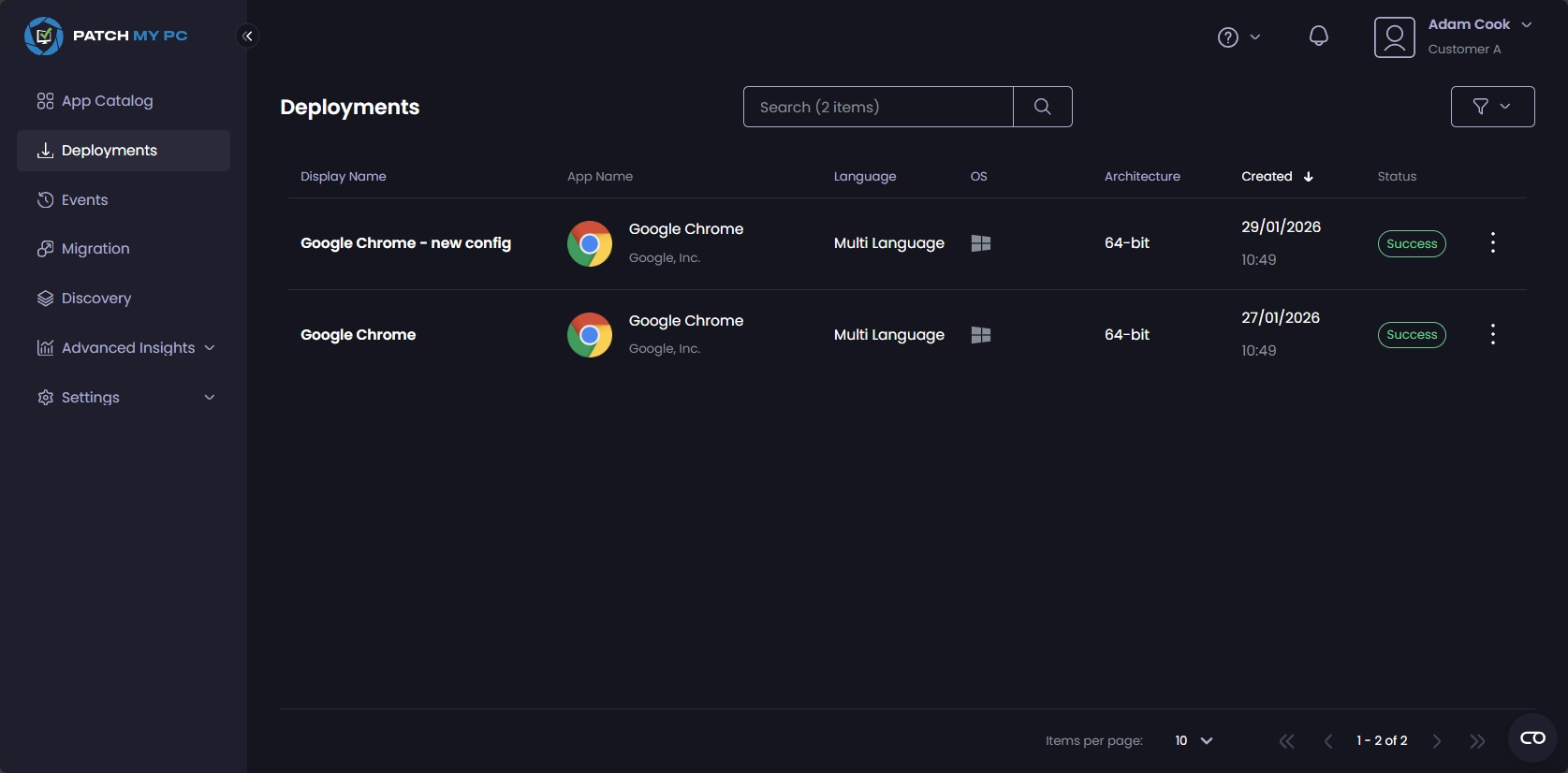Click the notification bell icon
Screen dimensions: 1568x773
point(1318,36)
